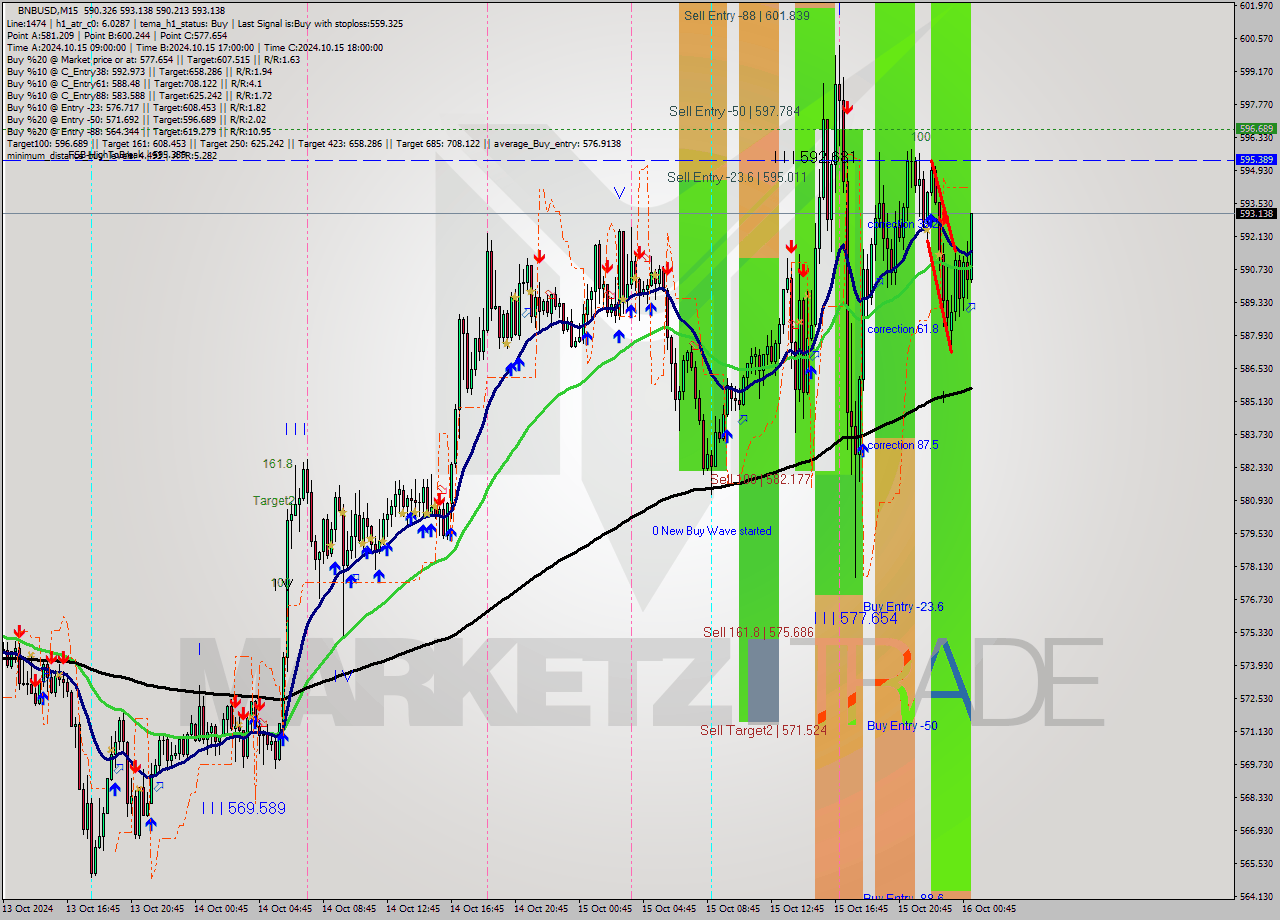The width and height of the screenshot is (1280, 920).
Task: Click the 'correction 87.5' label
Action: point(903,445)
